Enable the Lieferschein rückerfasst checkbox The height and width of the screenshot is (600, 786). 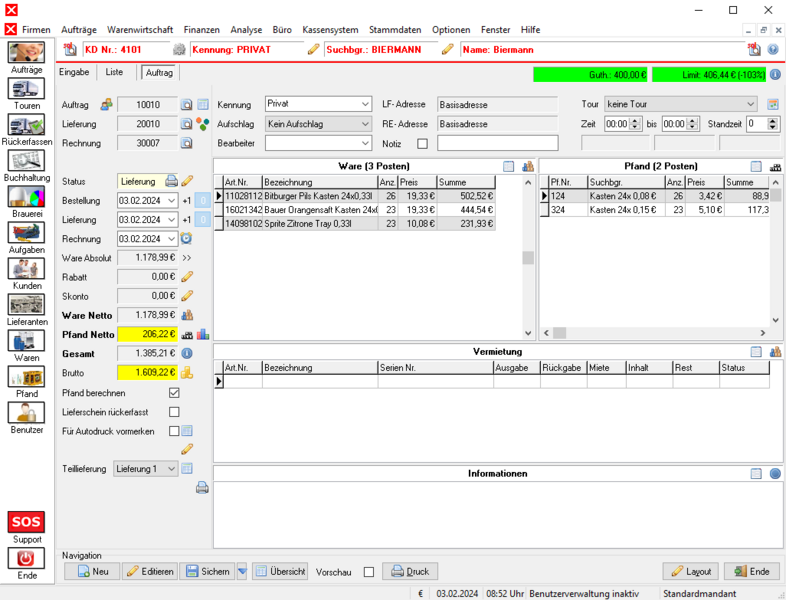[174, 411]
